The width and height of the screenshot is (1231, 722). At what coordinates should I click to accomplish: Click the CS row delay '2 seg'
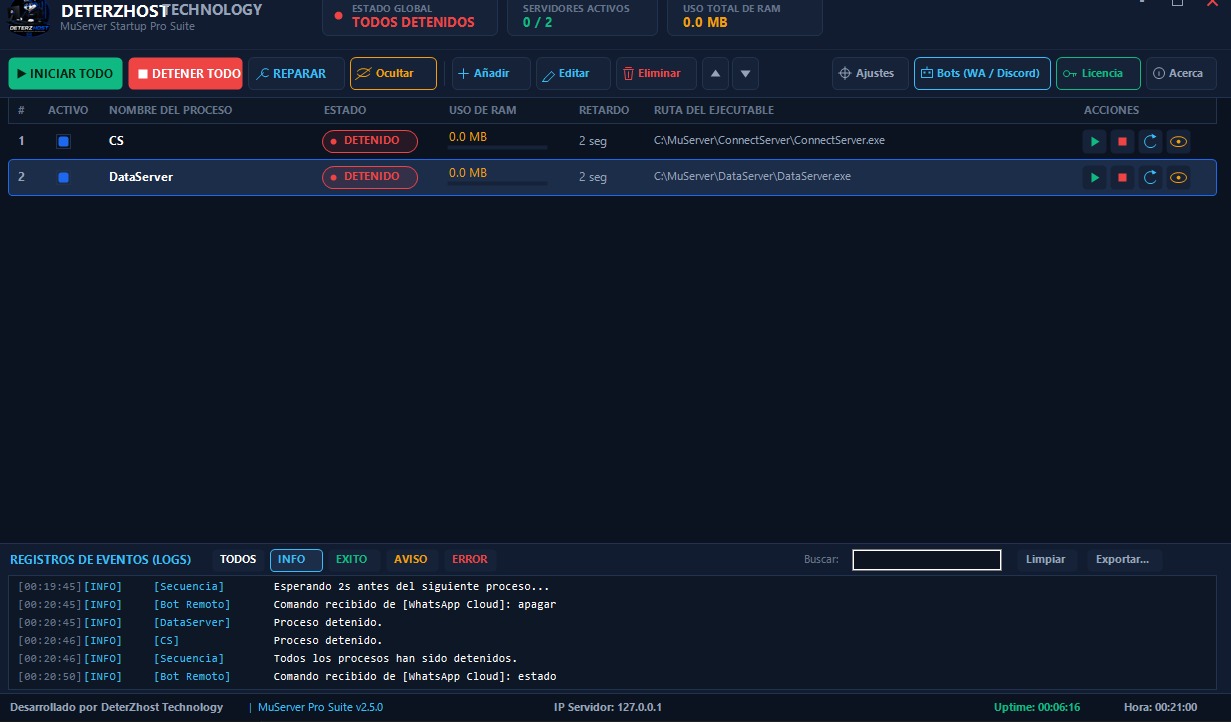pyautogui.click(x=593, y=141)
